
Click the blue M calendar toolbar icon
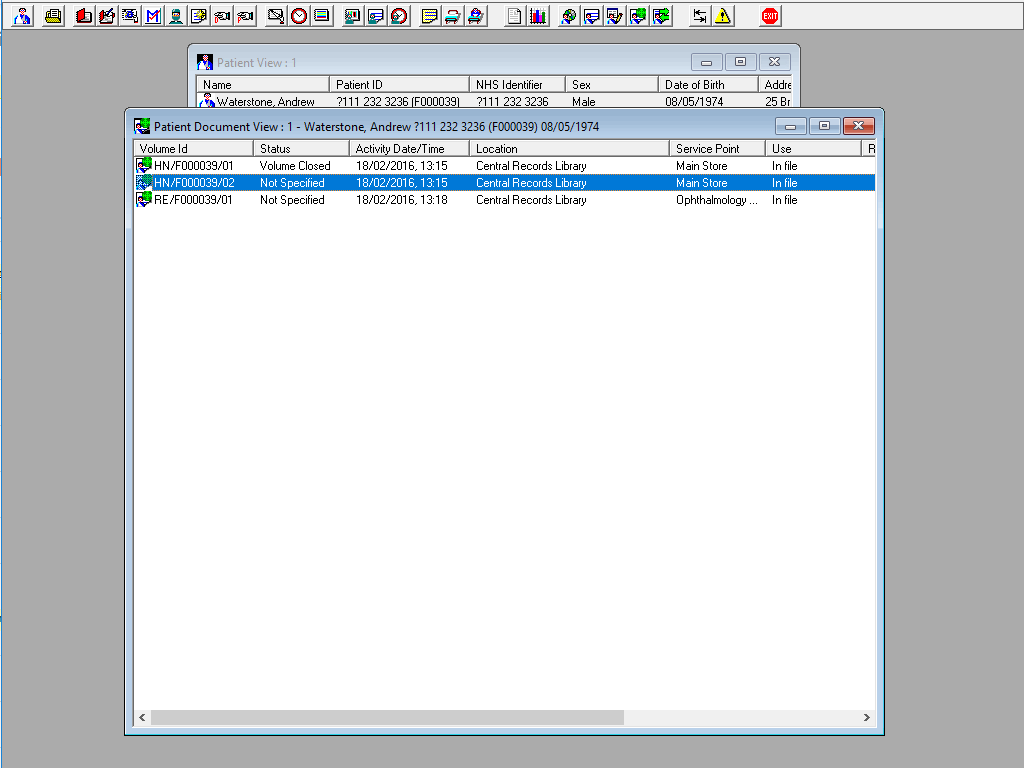pos(153,16)
